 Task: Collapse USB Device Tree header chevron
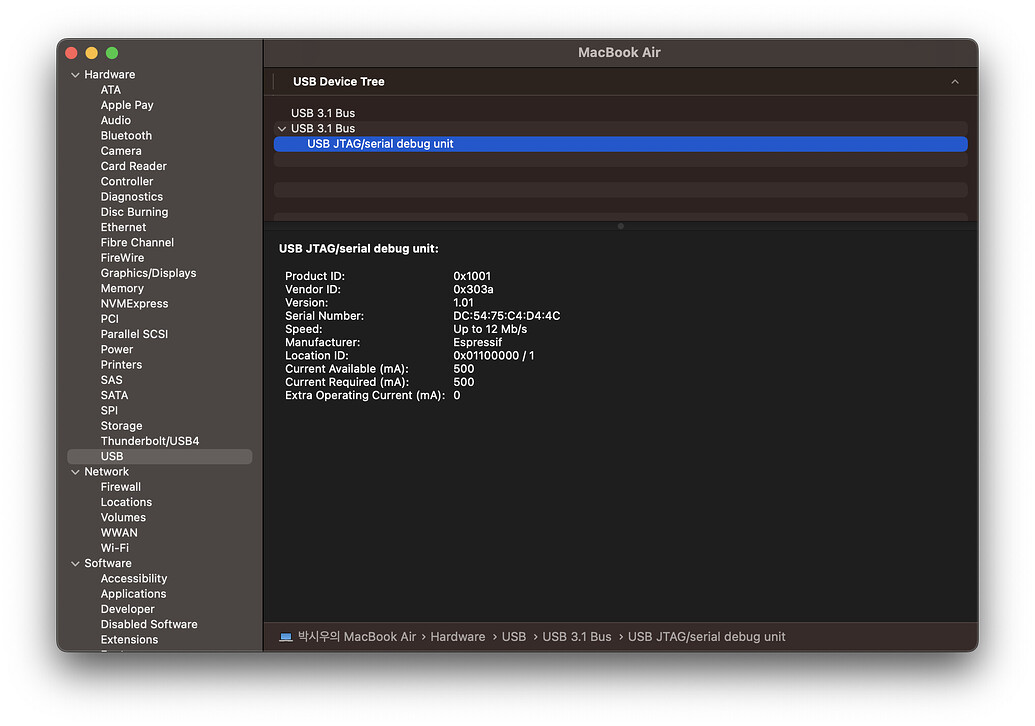point(954,82)
